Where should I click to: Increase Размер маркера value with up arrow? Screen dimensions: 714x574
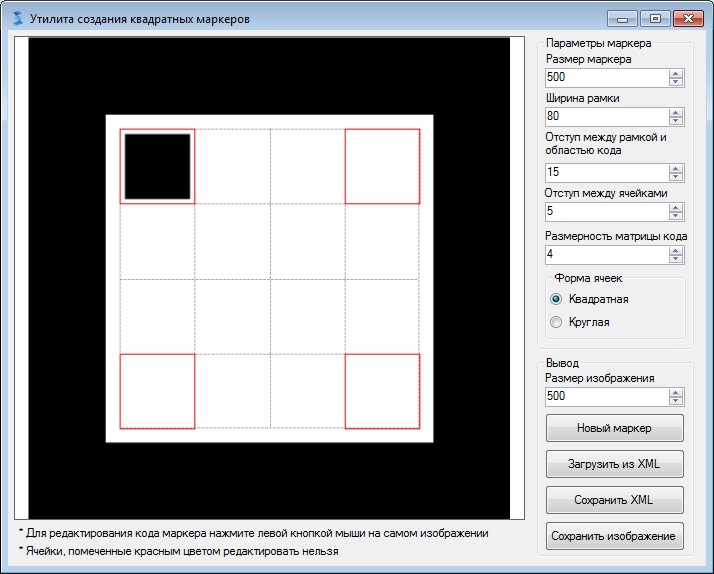tap(676, 74)
